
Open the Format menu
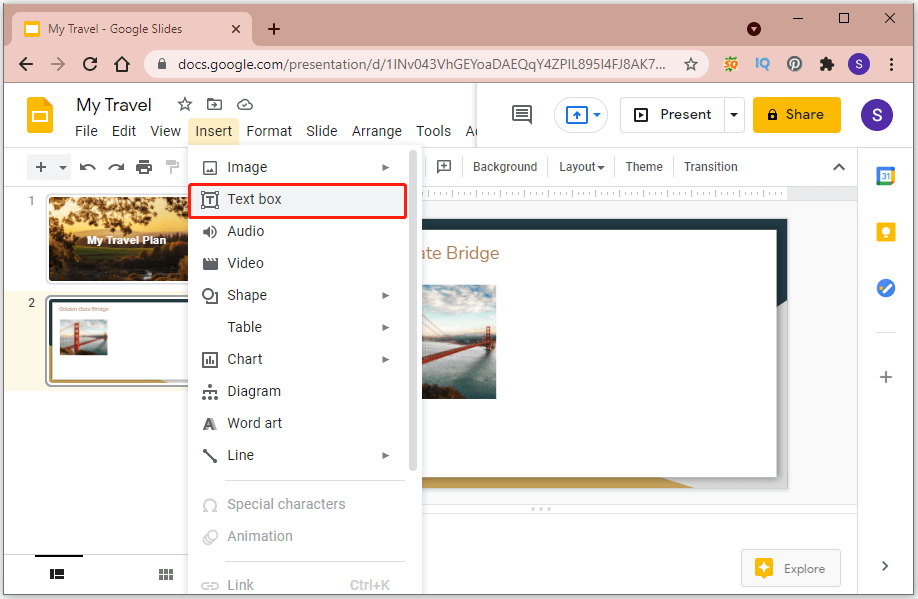268,130
